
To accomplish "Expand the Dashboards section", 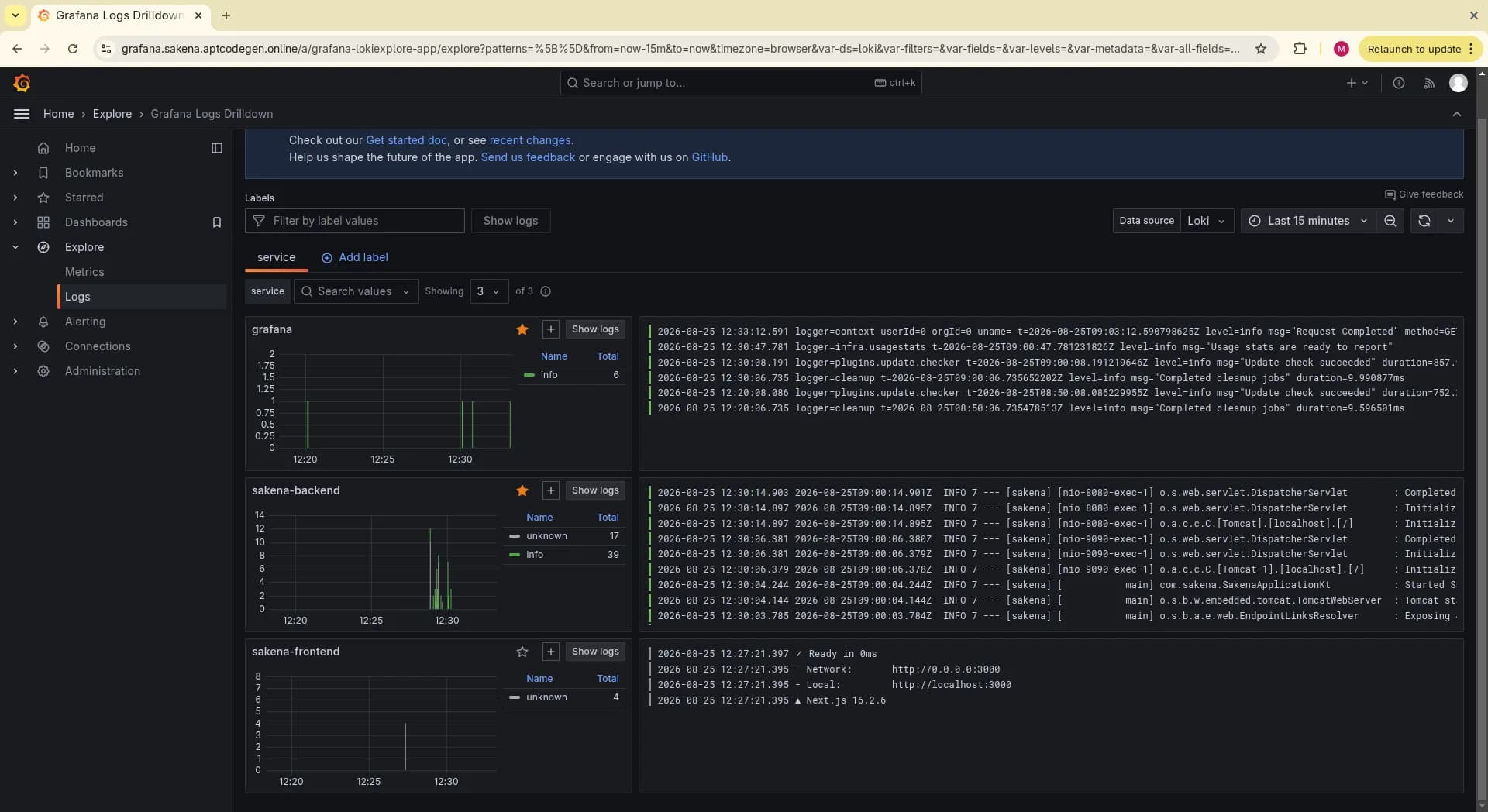I will click(x=15, y=222).
